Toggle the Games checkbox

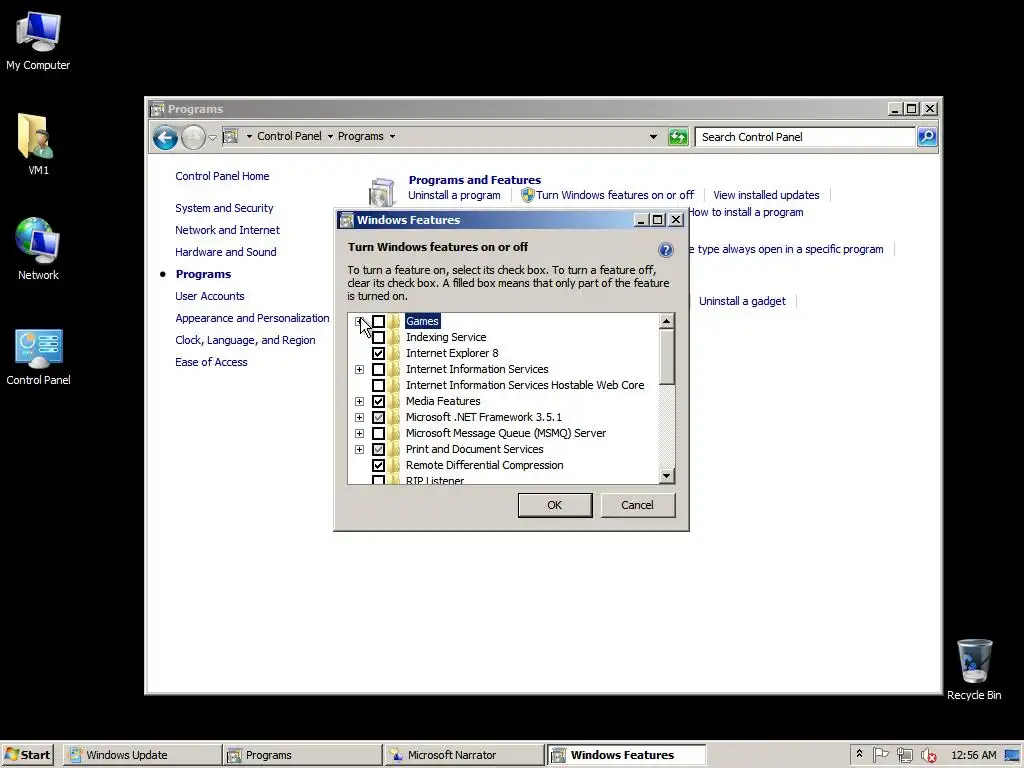(x=378, y=321)
